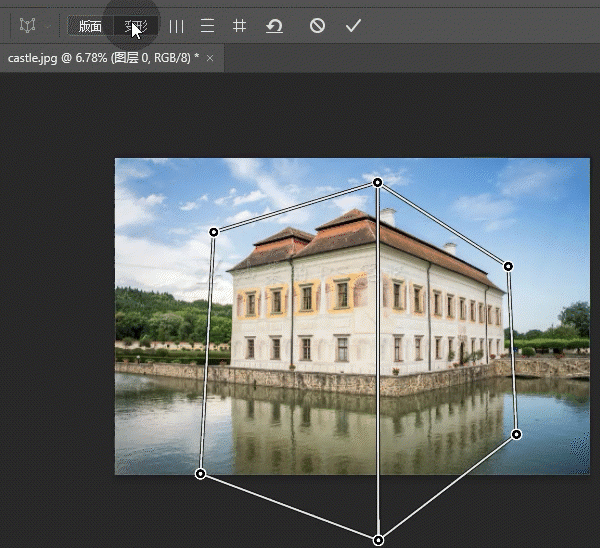Close the castle.jpg document tab
Screen dimensions: 600x548
pos(210,58)
